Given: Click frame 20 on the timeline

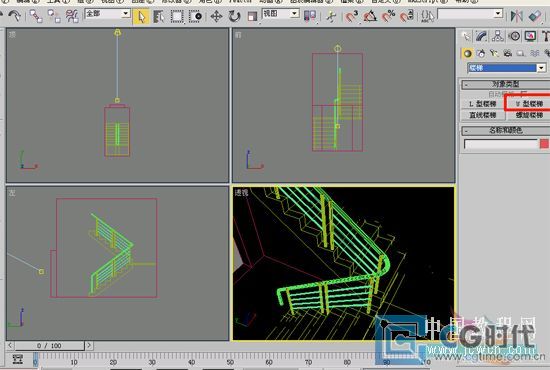Looking at the screenshot, I should pyautogui.click(x=113, y=361).
